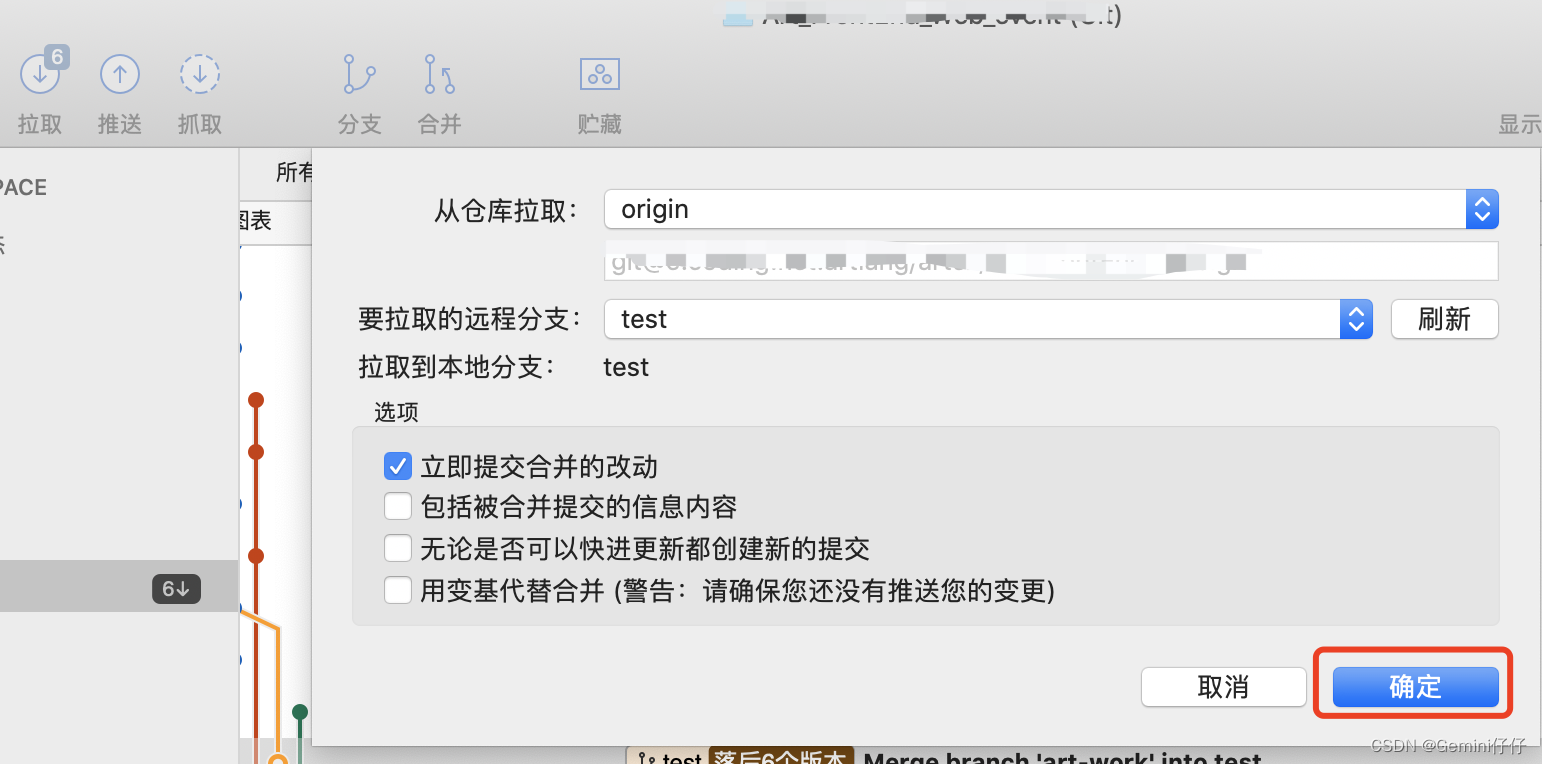This screenshot has width=1542, height=764.
Task: Select the sidebar branch row showing 6↓
Action: (x=119, y=587)
